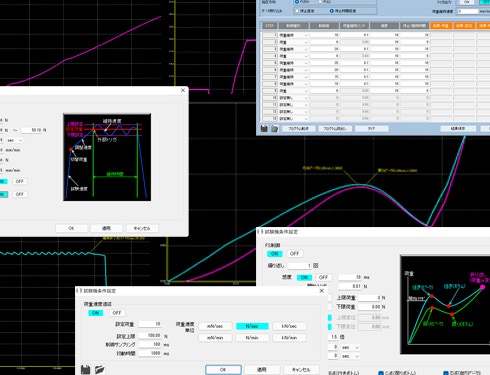The height and width of the screenshot is (375, 490).
Task: Click the set load input field showing 10
Action: click(150, 324)
